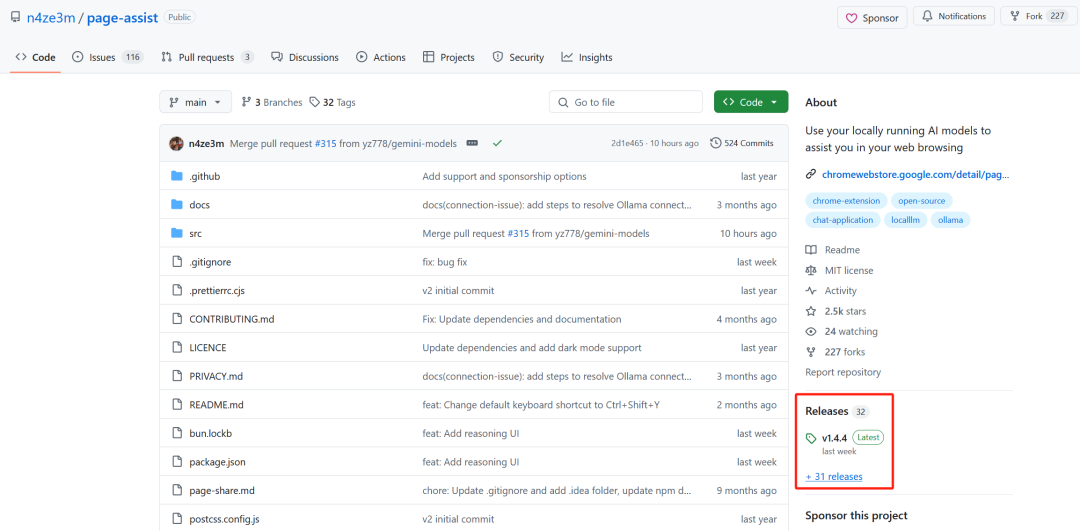
Task: Click the eye icon by 24 watching
Action: click(811, 331)
